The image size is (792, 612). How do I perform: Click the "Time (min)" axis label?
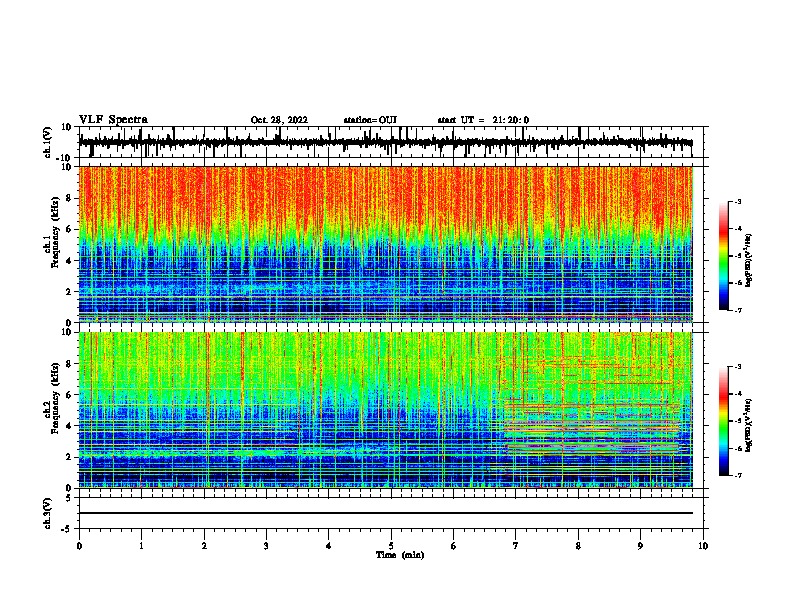[400, 555]
